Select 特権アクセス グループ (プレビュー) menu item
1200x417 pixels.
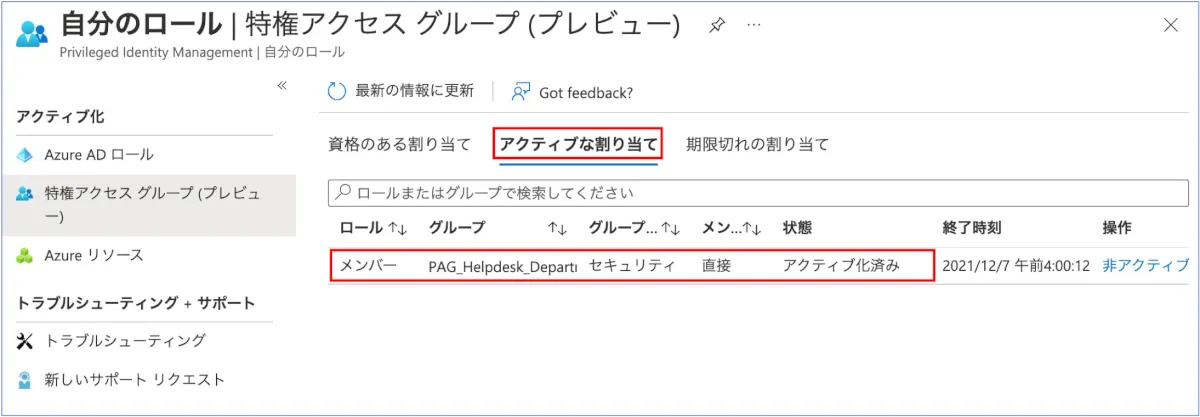148,205
